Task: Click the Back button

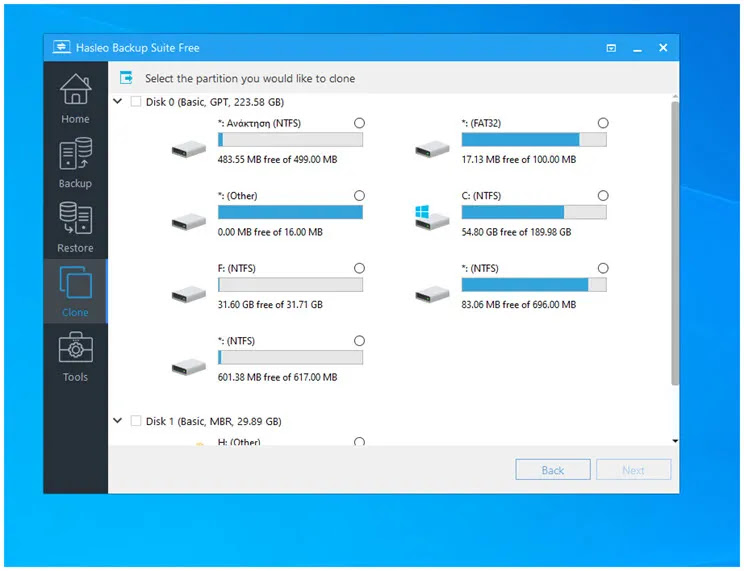Action: [x=553, y=470]
